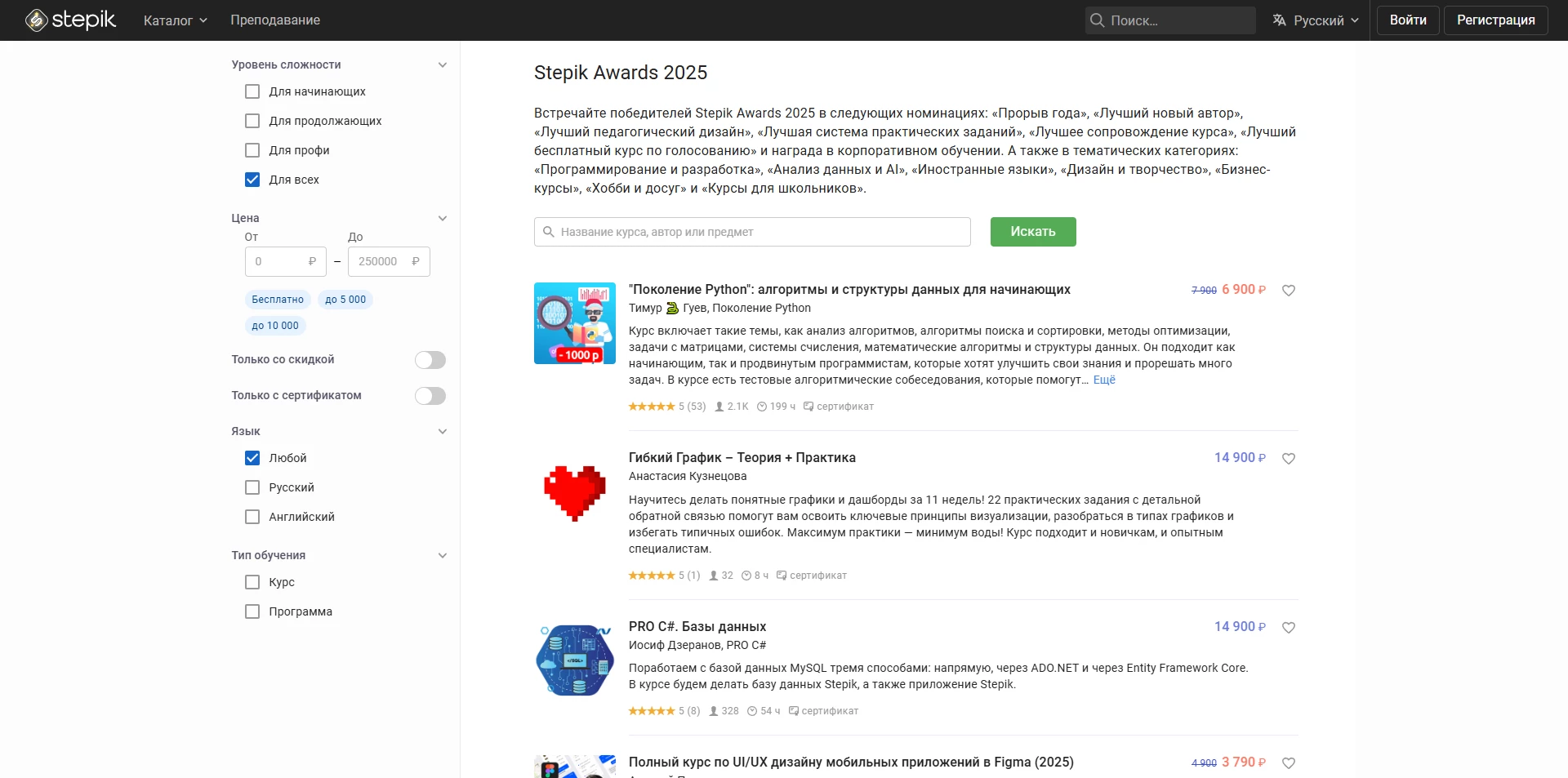This screenshot has width=1568, height=778.
Task: Turn on Только с сертификатом switch
Action: pyautogui.click(x=430, y=396)
